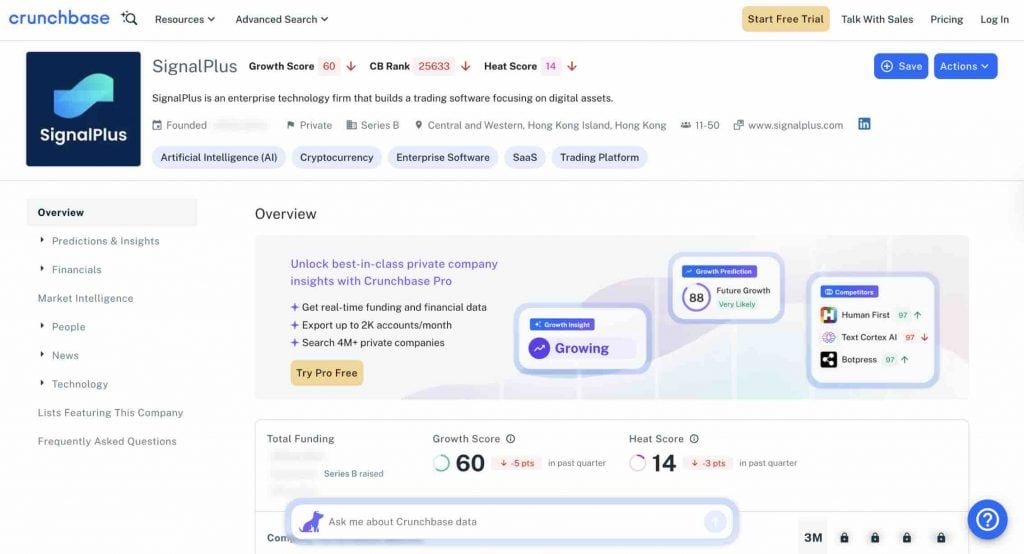
Task: Click Growth Score value 60 badge
Action: (x=328, y=66)
